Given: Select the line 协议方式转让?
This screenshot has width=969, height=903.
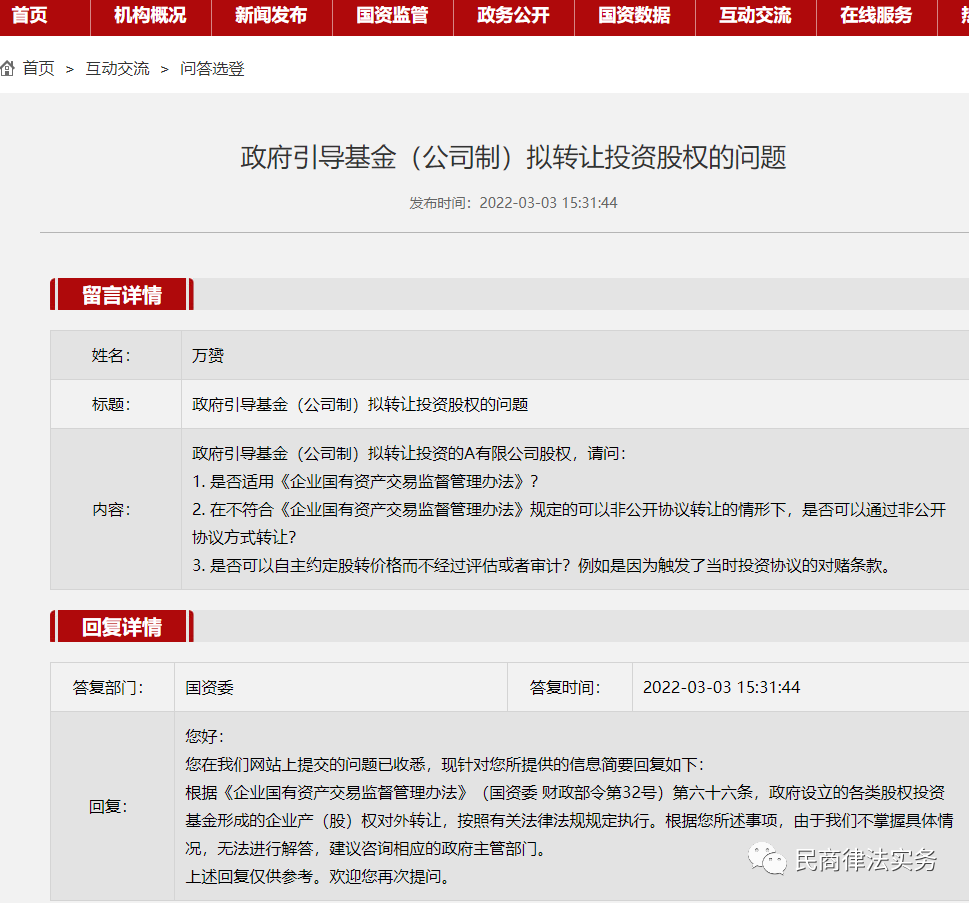Looking at the screenshot, I should pos(244,537).
